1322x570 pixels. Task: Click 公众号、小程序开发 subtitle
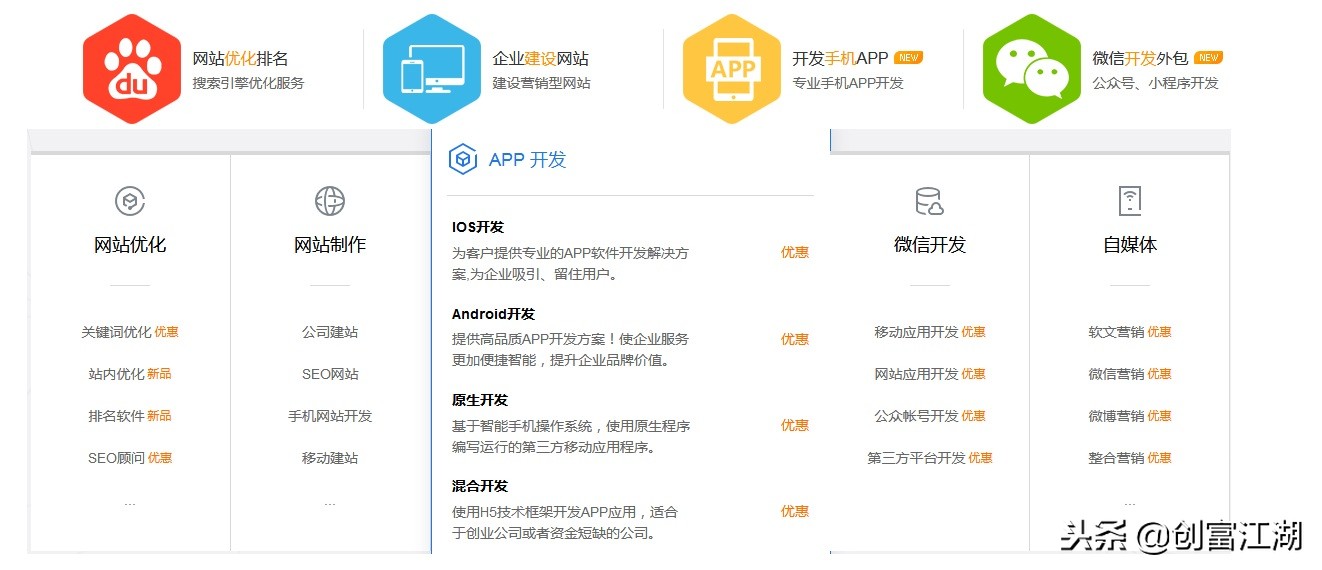1156,83
